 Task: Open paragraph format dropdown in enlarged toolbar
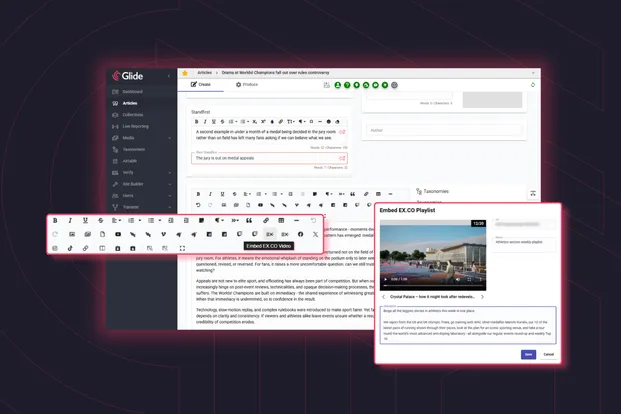(219, 220)
